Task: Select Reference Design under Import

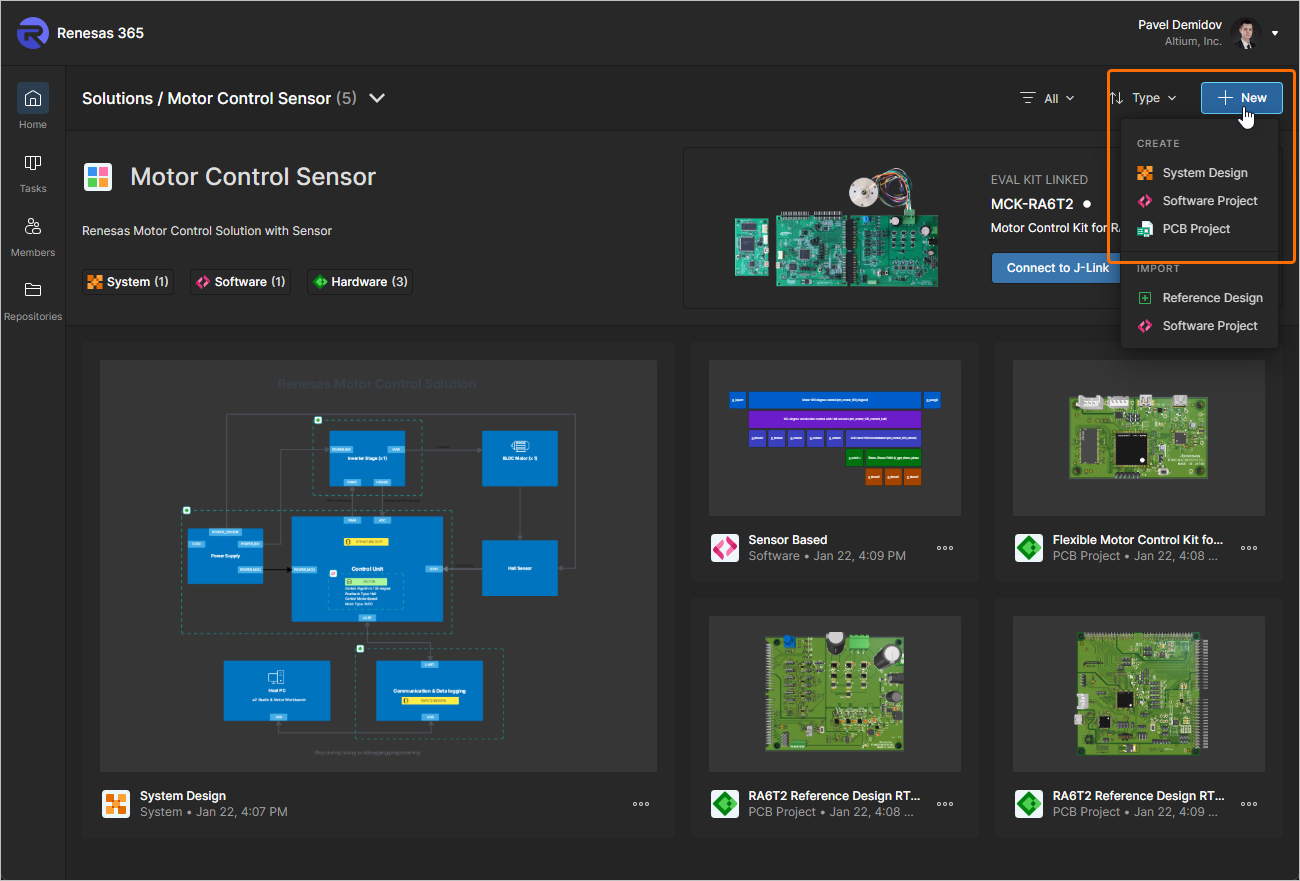Action: (1199, 298)
